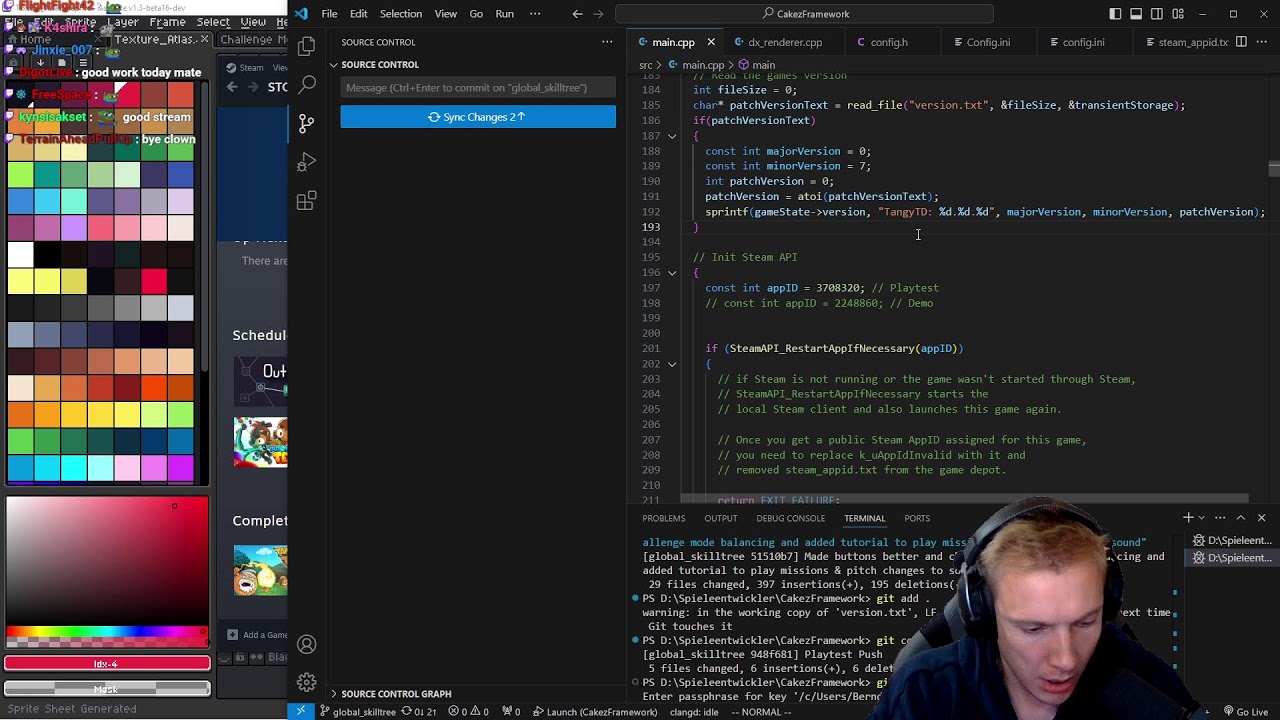
Task: Open the new terminal profile dropdown
Action: [x=1203, y=518]
